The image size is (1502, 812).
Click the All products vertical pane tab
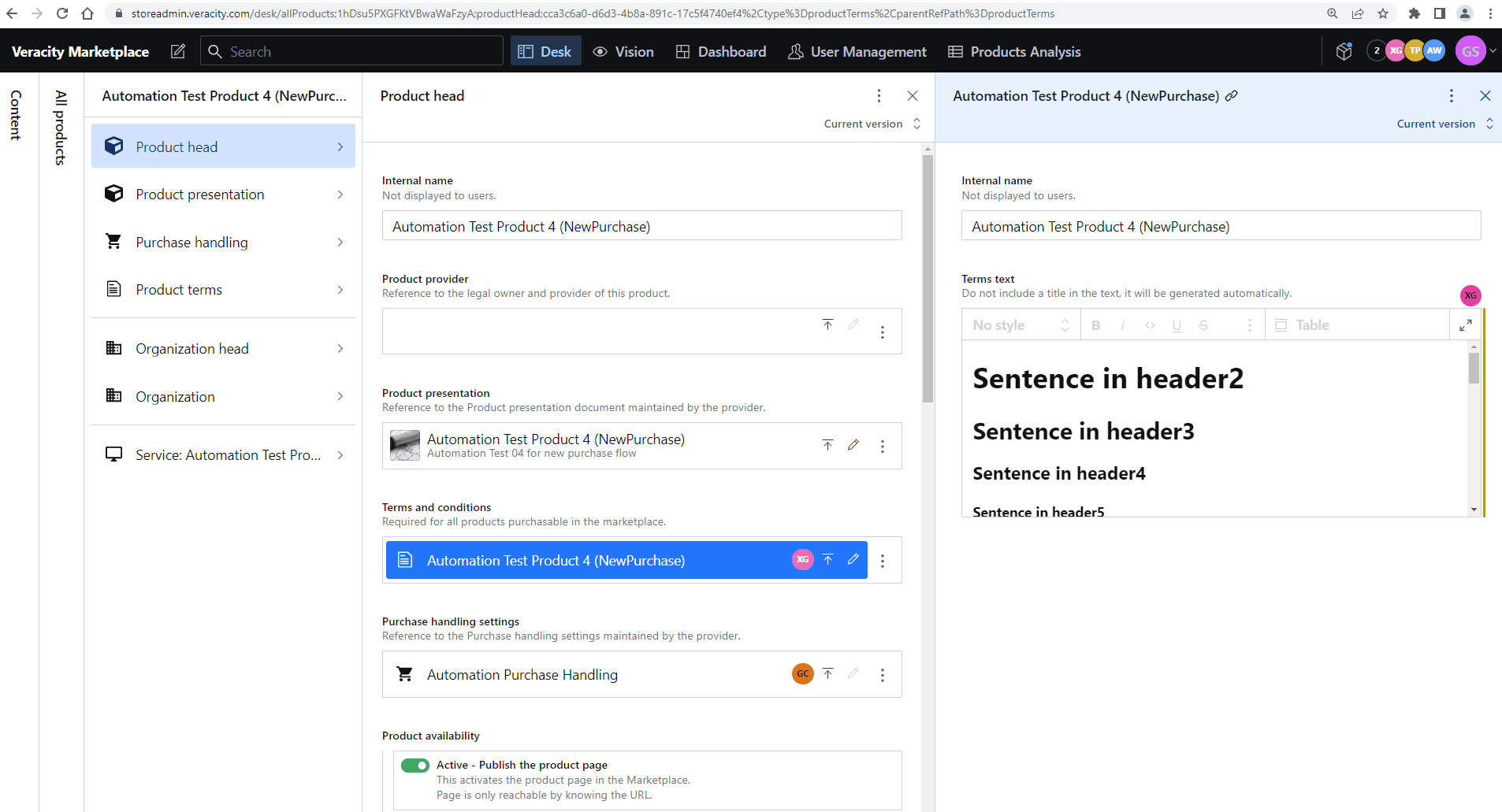pyautogui.click(x=61, y=128)
